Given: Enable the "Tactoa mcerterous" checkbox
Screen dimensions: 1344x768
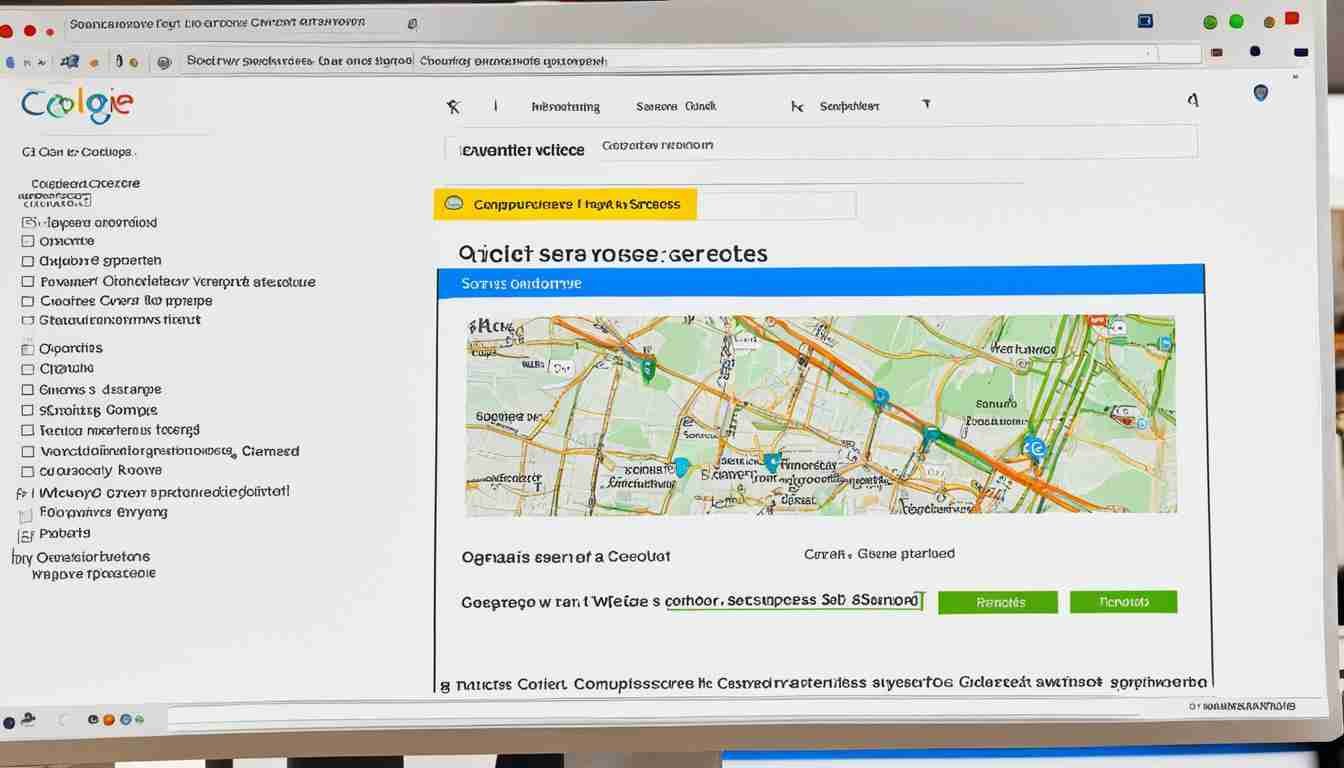Looking at the screenshot, I should coord(28,431).
